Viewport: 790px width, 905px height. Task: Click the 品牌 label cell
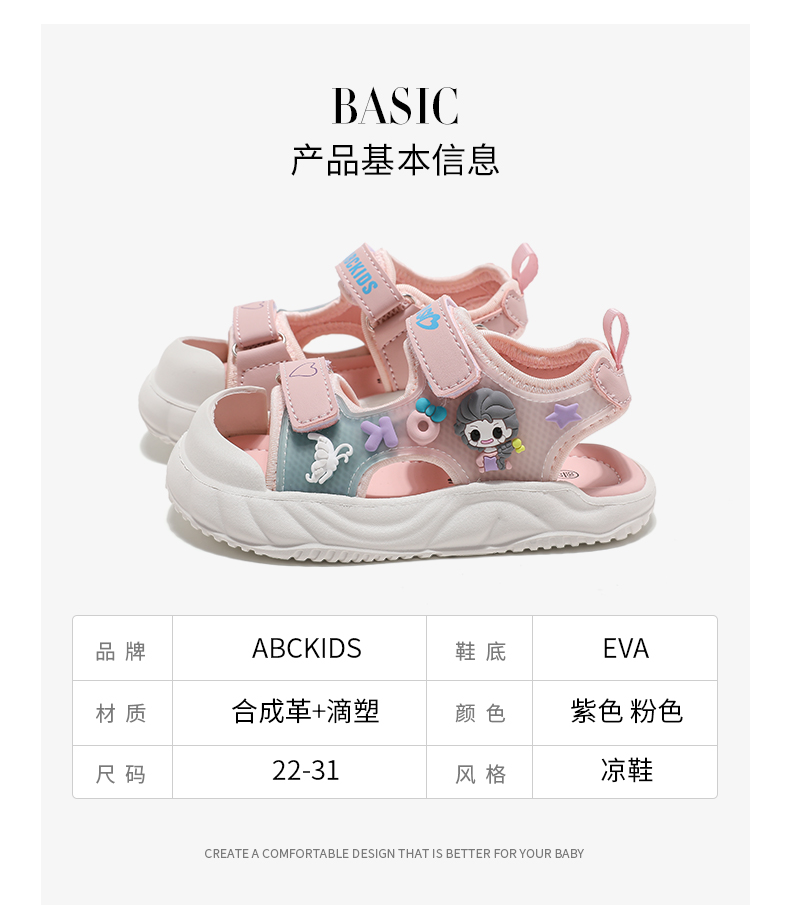pyautogui.click(x=122, y=648)
